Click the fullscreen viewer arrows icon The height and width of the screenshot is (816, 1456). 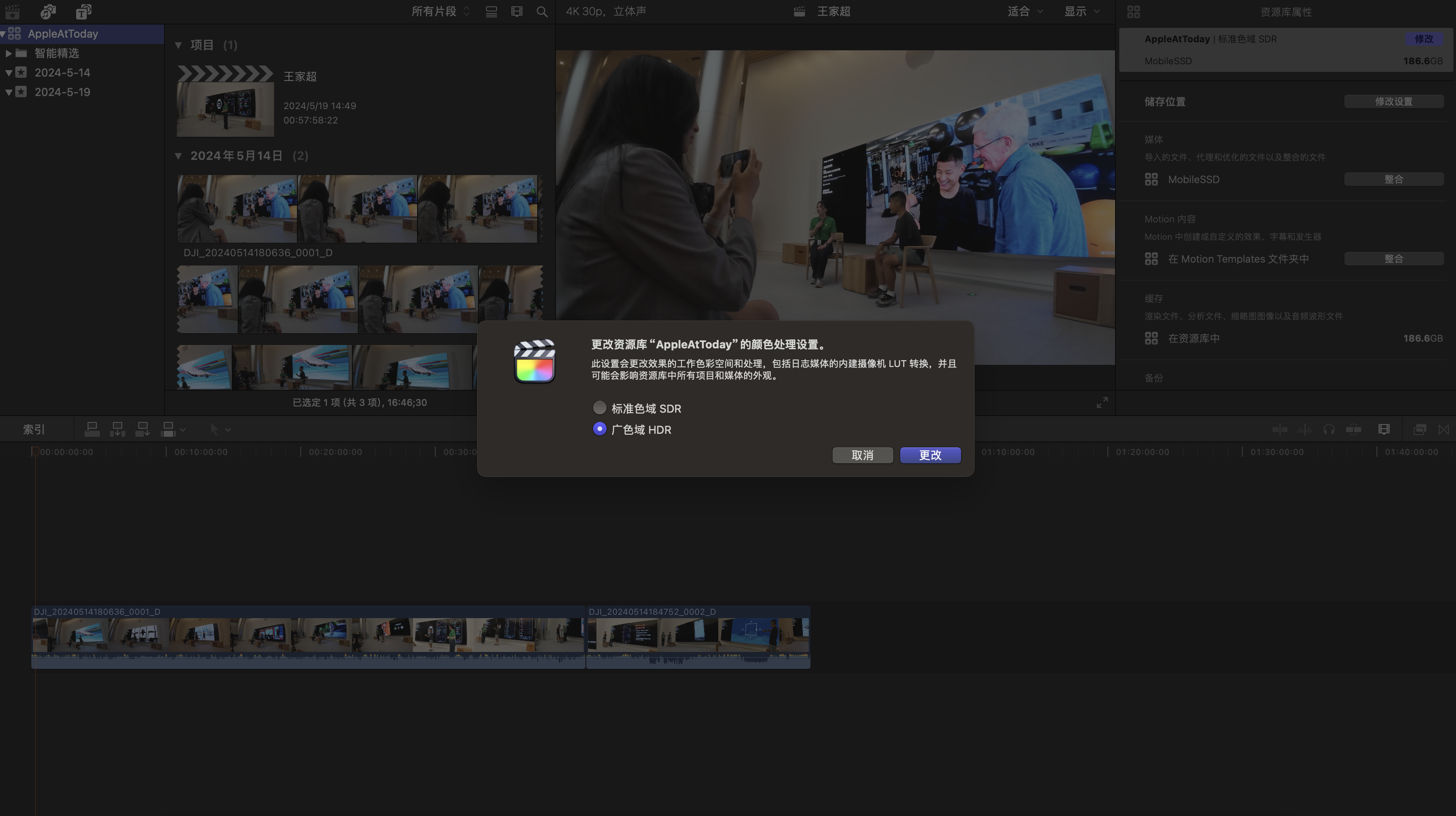(1102, 403)
